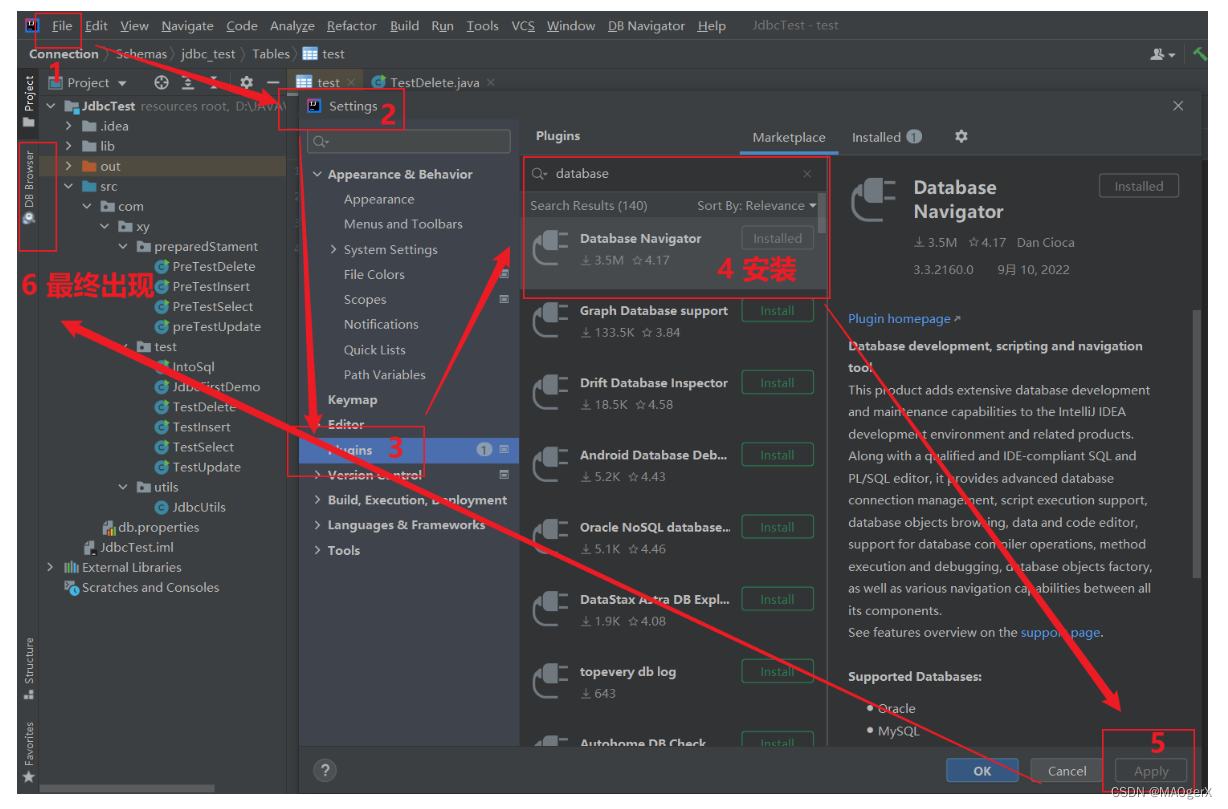Click the large Database Navigator detail icon
Image resolution: width=1228 pixels, height=809 pixels.
tap(875, 200)
